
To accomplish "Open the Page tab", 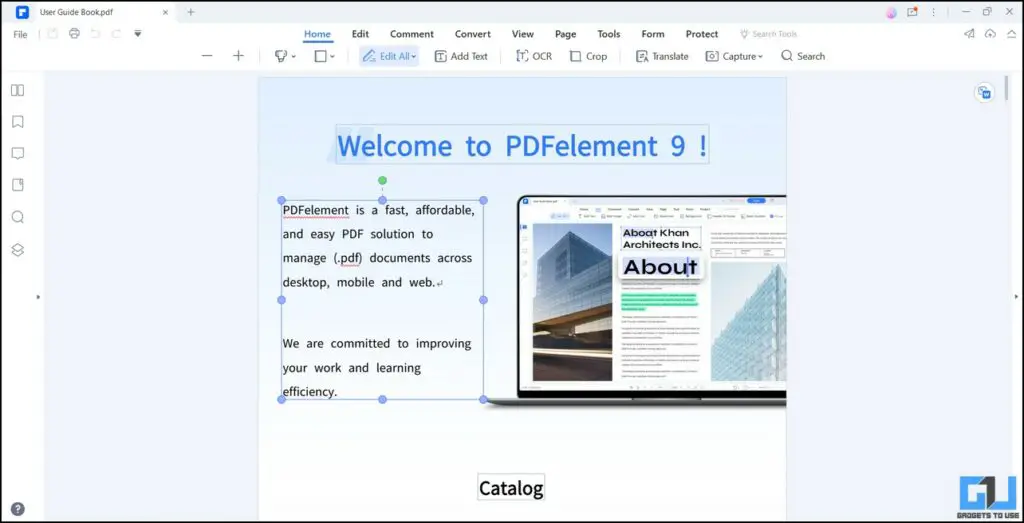I will pyautogui.click(x=566, y=34).
